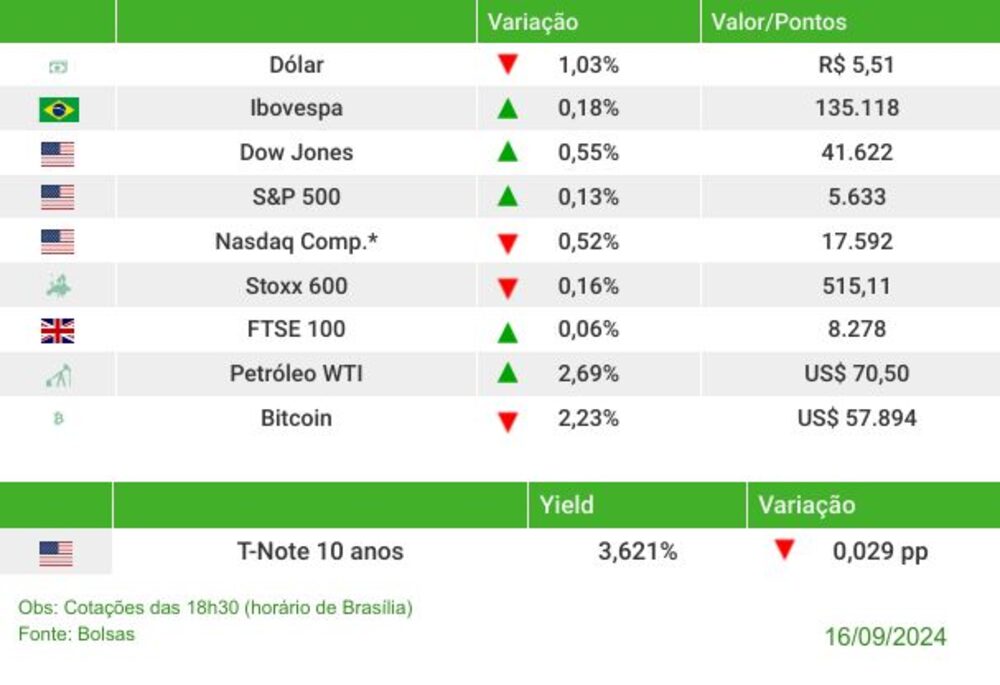This screenshot has width=1000, height=685.
Task: Click the banknote icon in the Dólar row
Action: (58, 66)
